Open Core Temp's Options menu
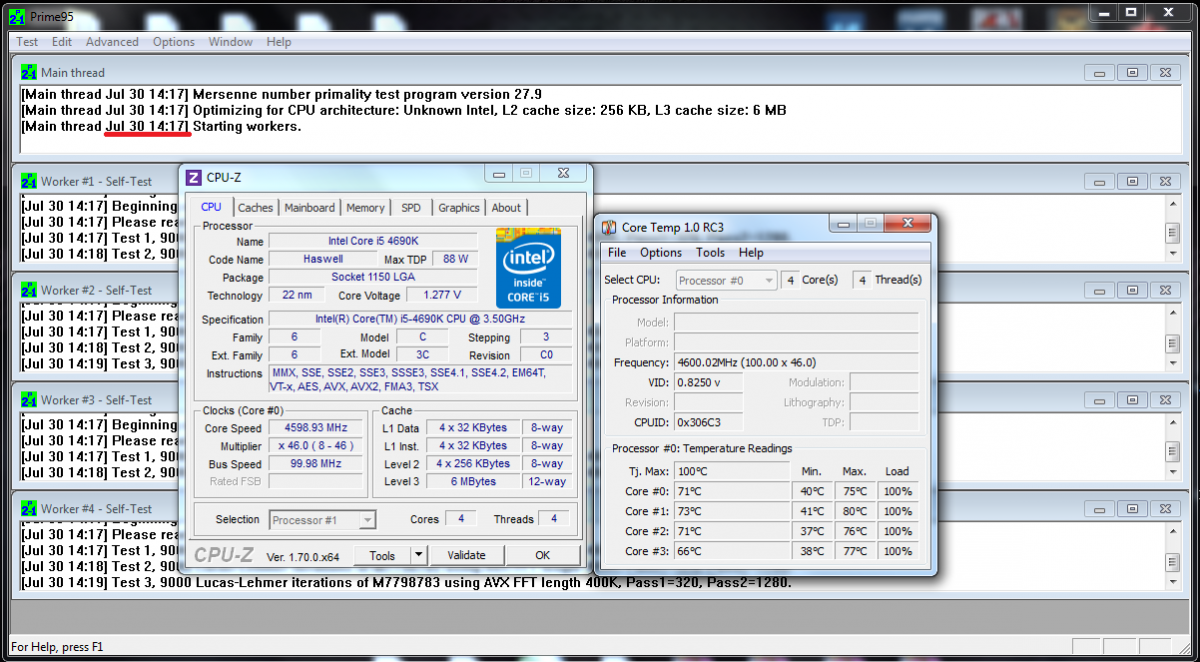Screen dimensions: 1200x662 point(661,253)
